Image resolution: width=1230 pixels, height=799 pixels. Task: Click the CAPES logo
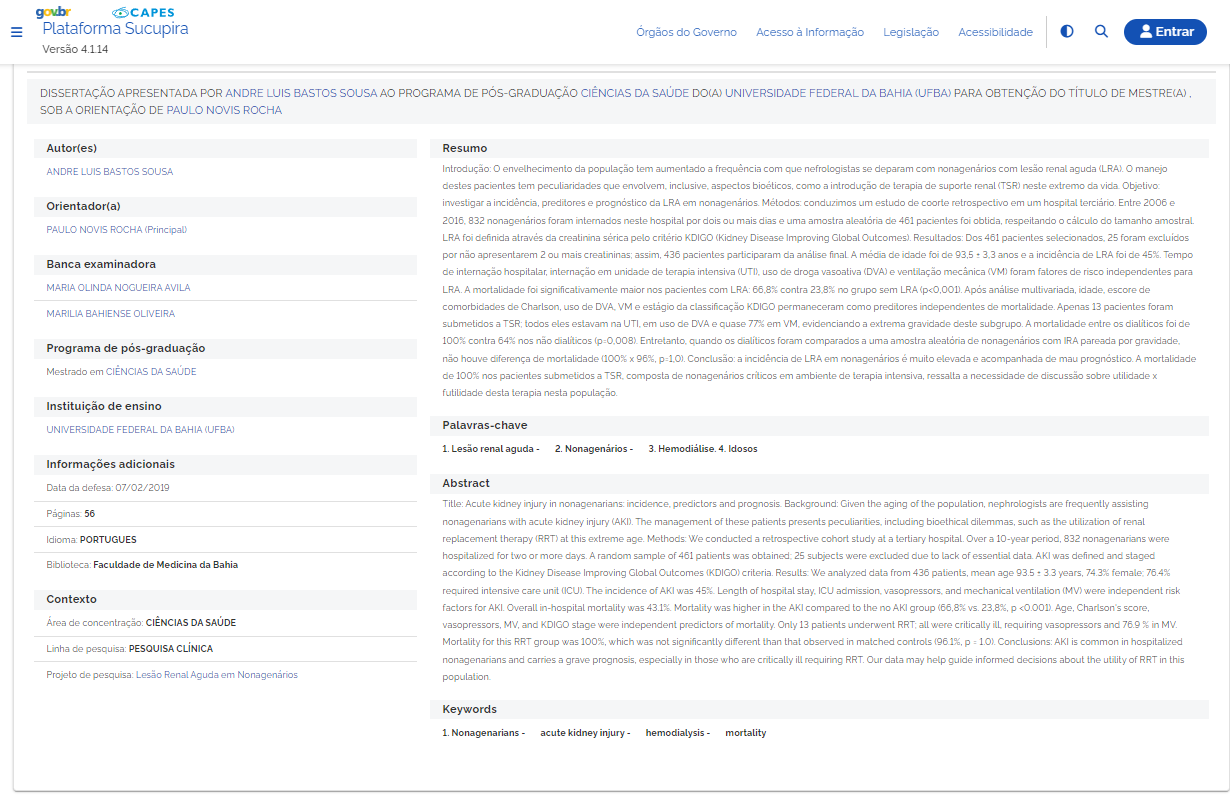[x=143, y=12]
